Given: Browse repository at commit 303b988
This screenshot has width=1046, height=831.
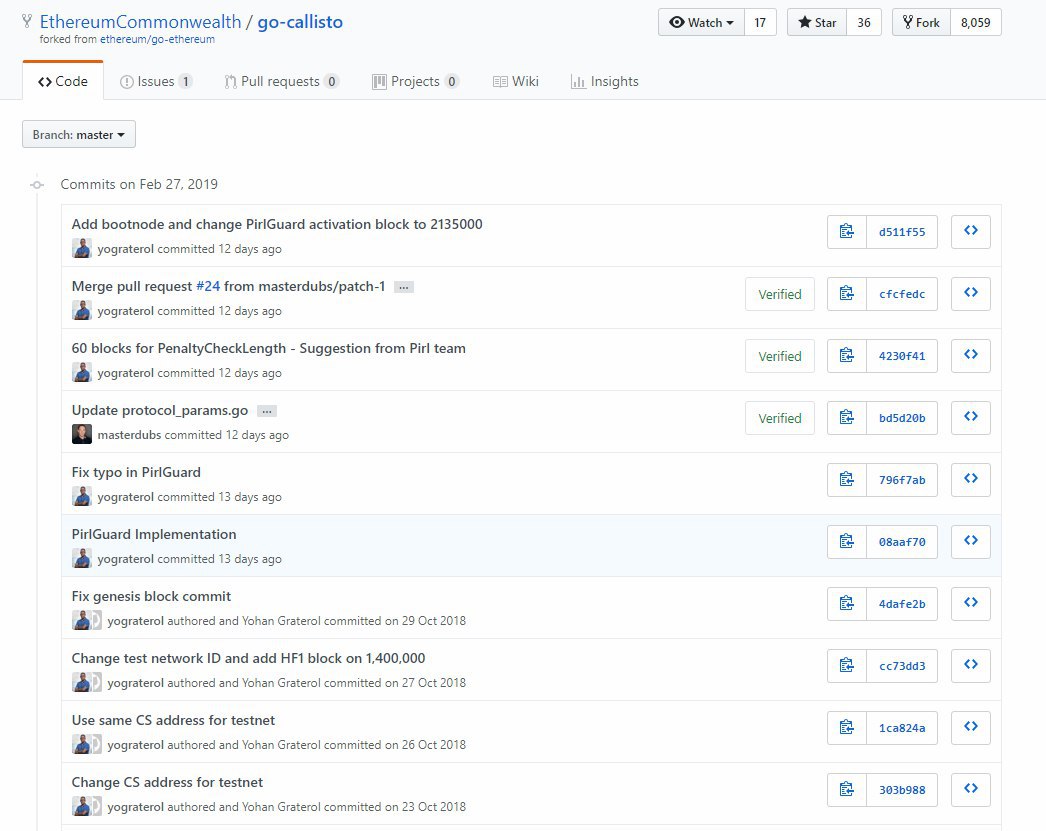Looking at the screenshot, I should click(x=971, y=790).
